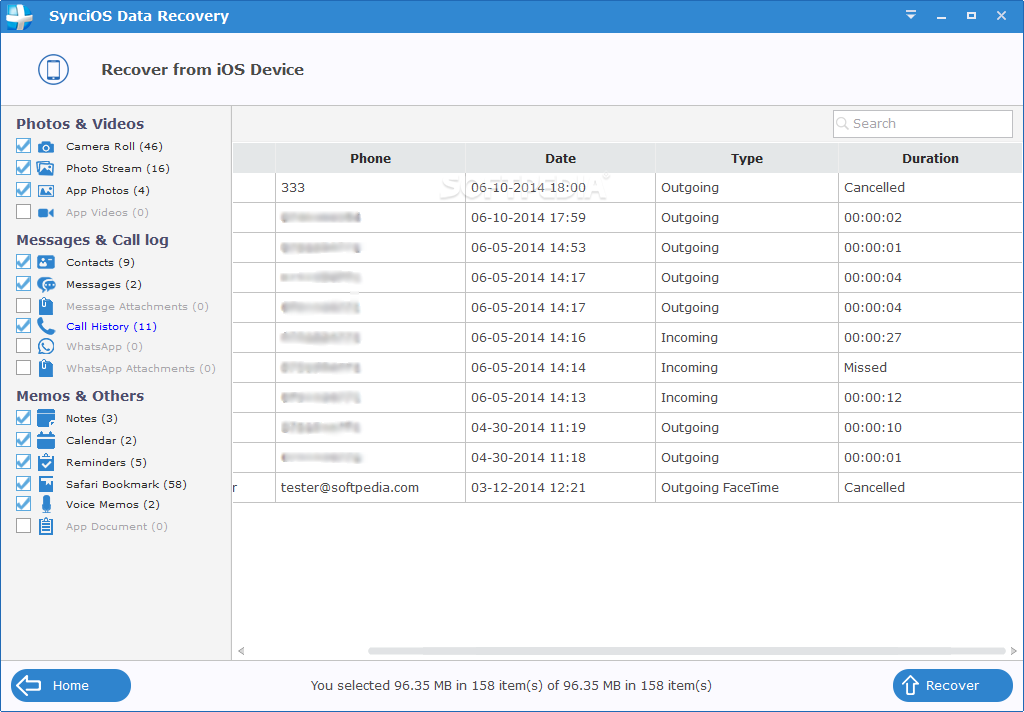This screenshot has height=712, width=1024.
Task: Sort by the Duration column header
Action: [x=930, y=158]
